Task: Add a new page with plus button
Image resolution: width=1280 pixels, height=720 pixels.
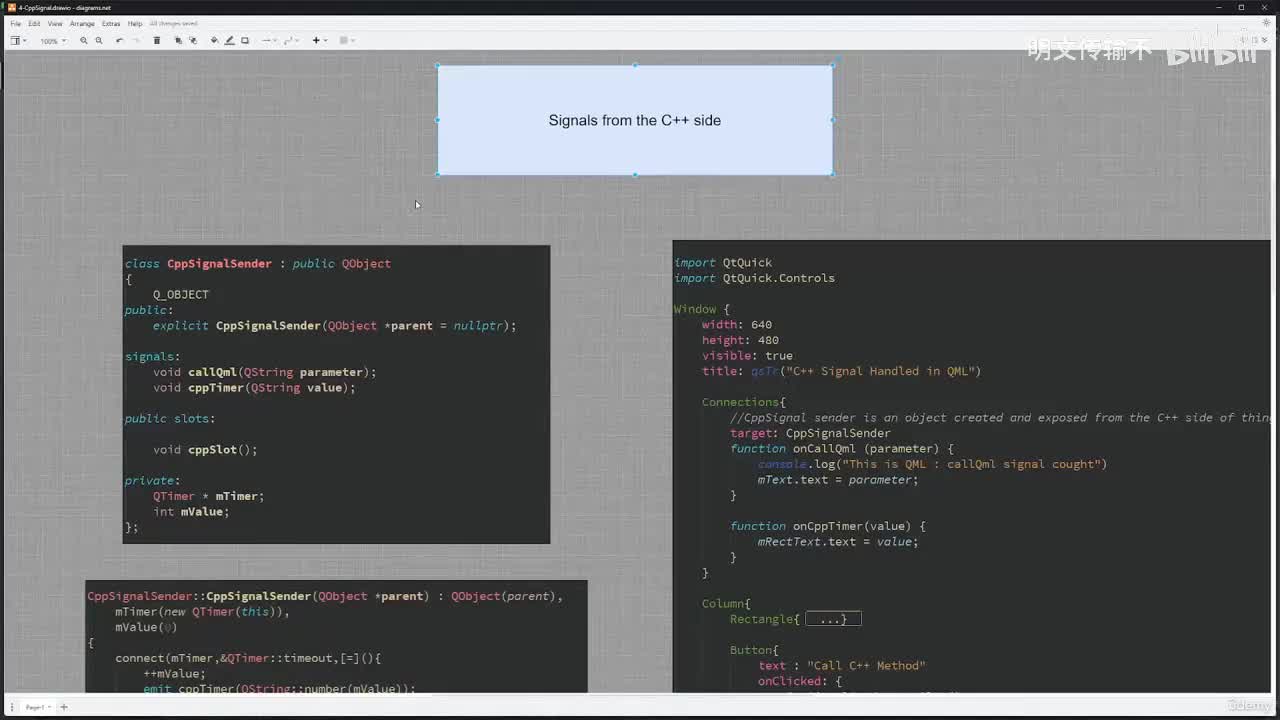Action: click(x=64, y=707)
